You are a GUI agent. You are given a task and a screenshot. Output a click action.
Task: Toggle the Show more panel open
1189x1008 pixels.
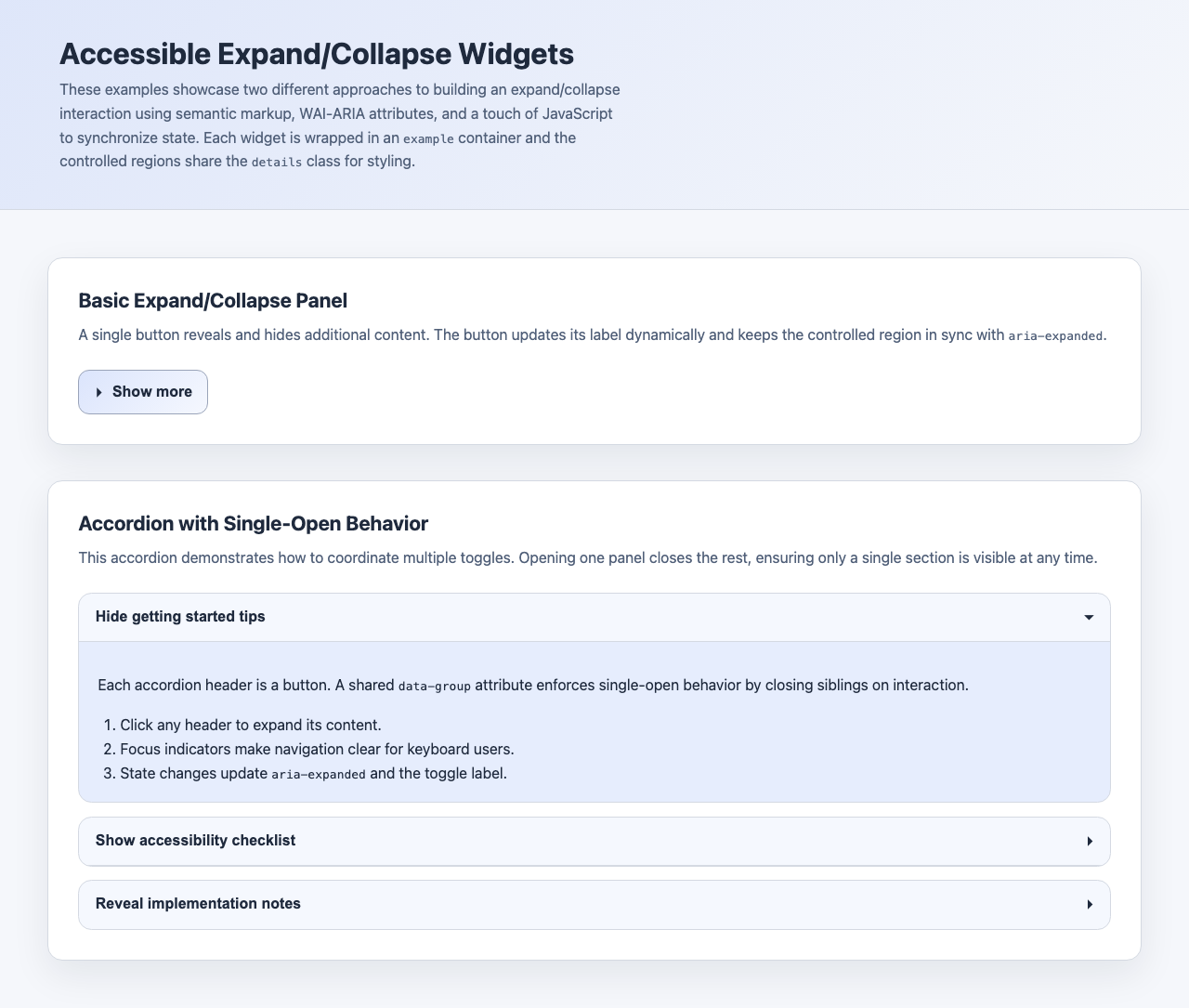pyautogui.click(x=142, y=392)
